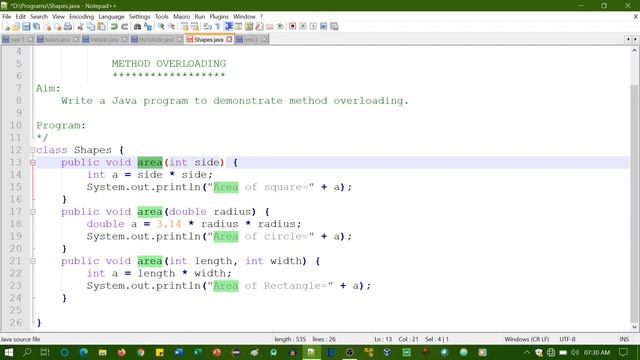
Task: Click the Close document toolbar icon
Action: coord(47,27)
